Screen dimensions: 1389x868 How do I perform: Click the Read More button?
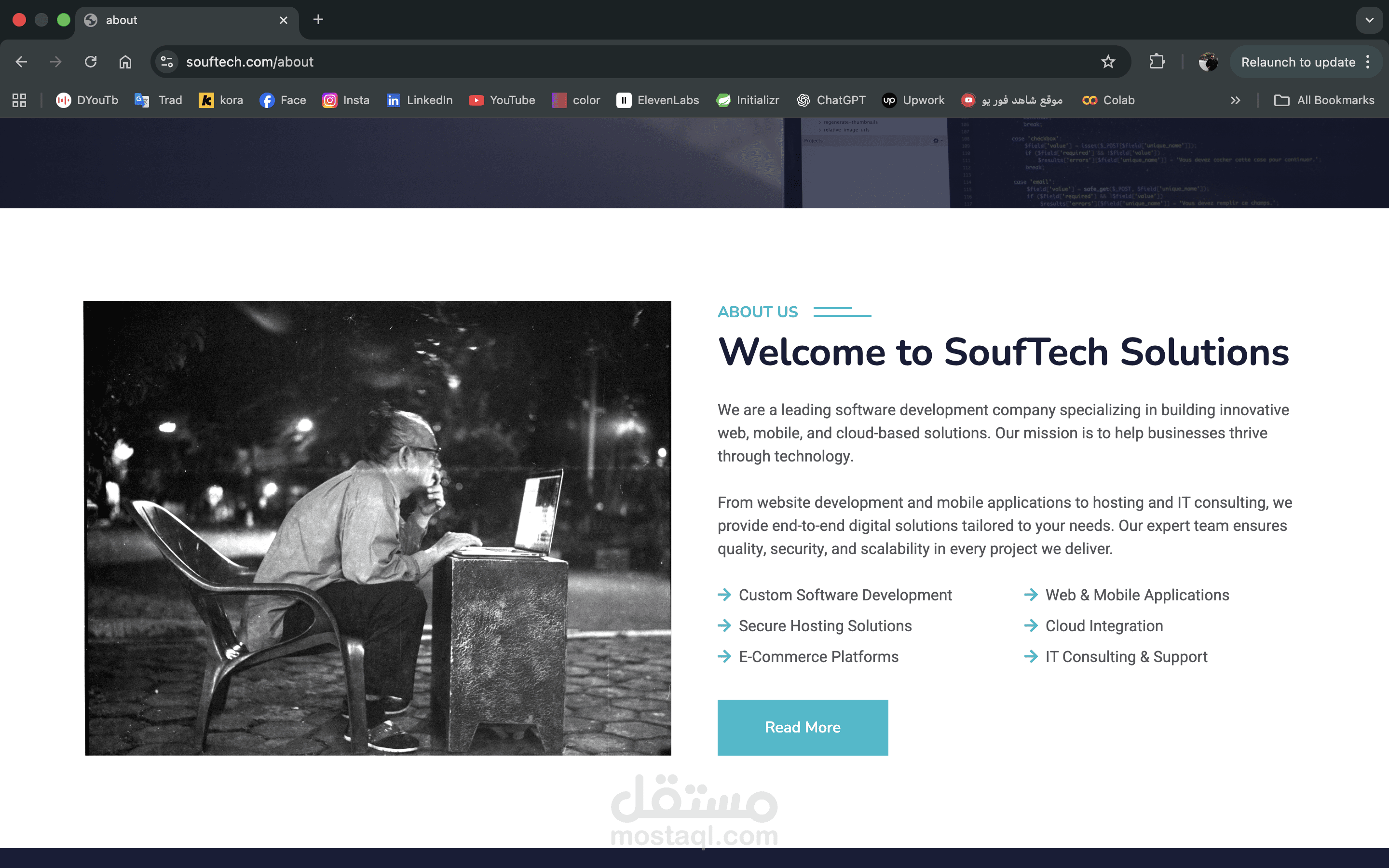point(803,727)
